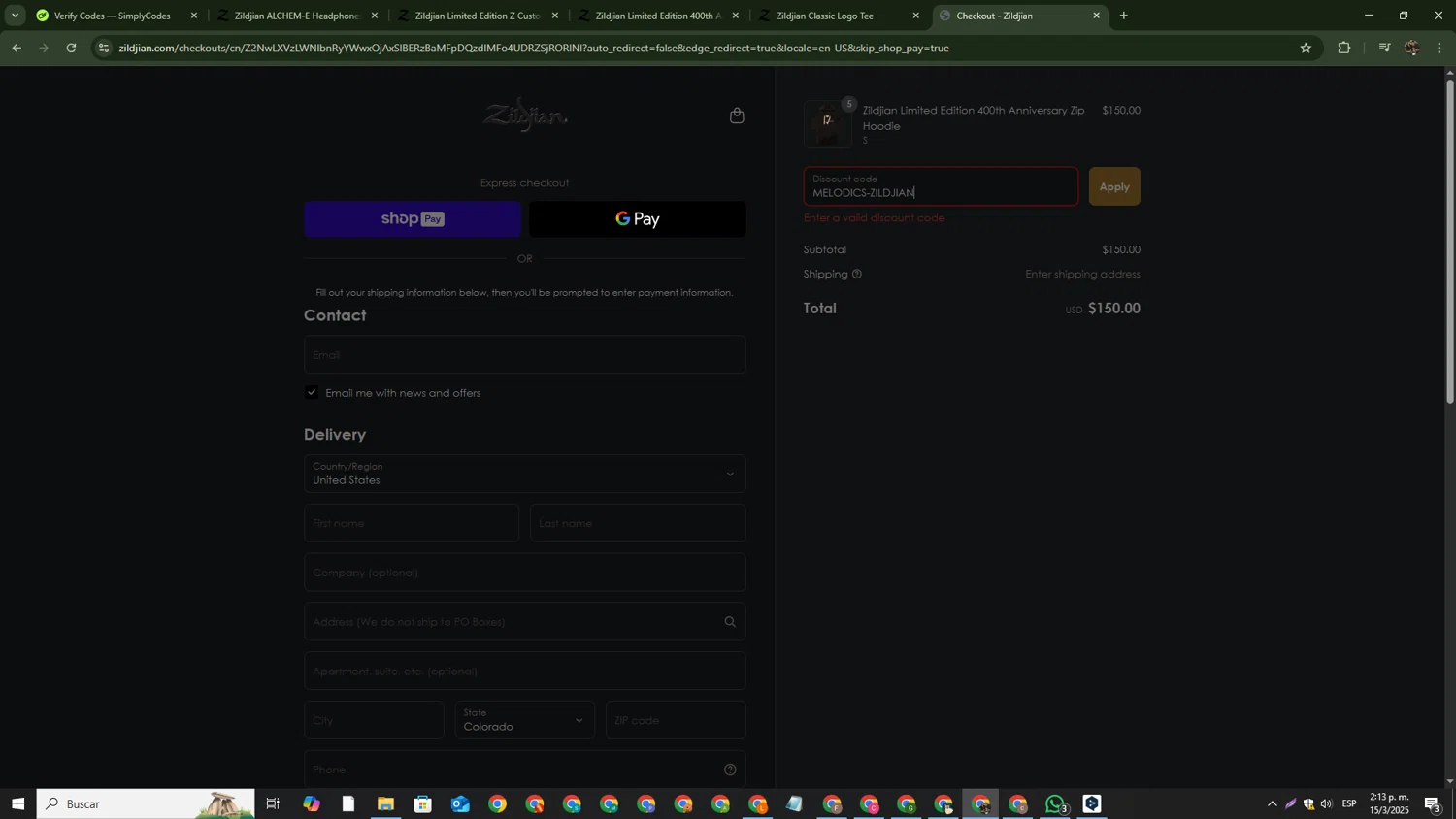
Task: Open Microsoft Store from the taskbar
Action: [422, 803]
